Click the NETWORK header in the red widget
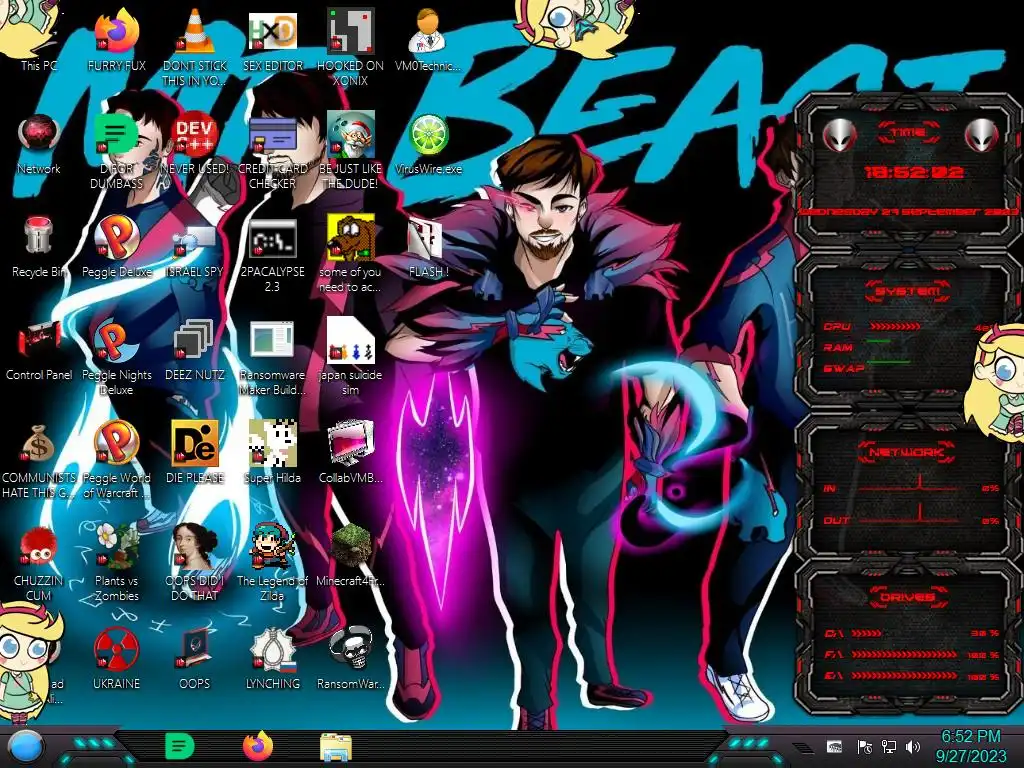Viewport: 1024px width, 768px height. pyautogui.click(x=906, y=452)
